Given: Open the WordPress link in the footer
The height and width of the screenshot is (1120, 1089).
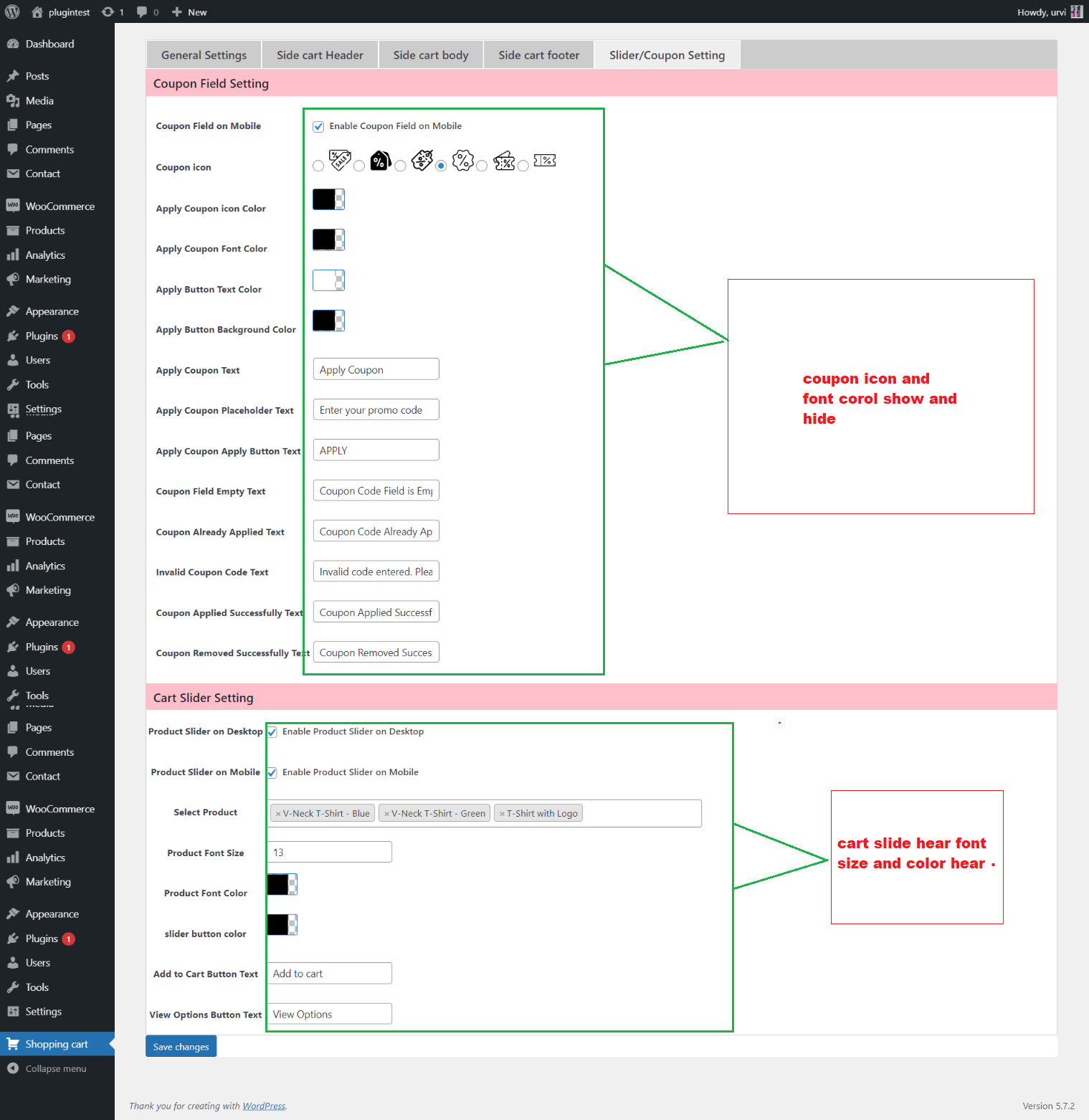Looking at the screenshot, I should [264, 1106].
